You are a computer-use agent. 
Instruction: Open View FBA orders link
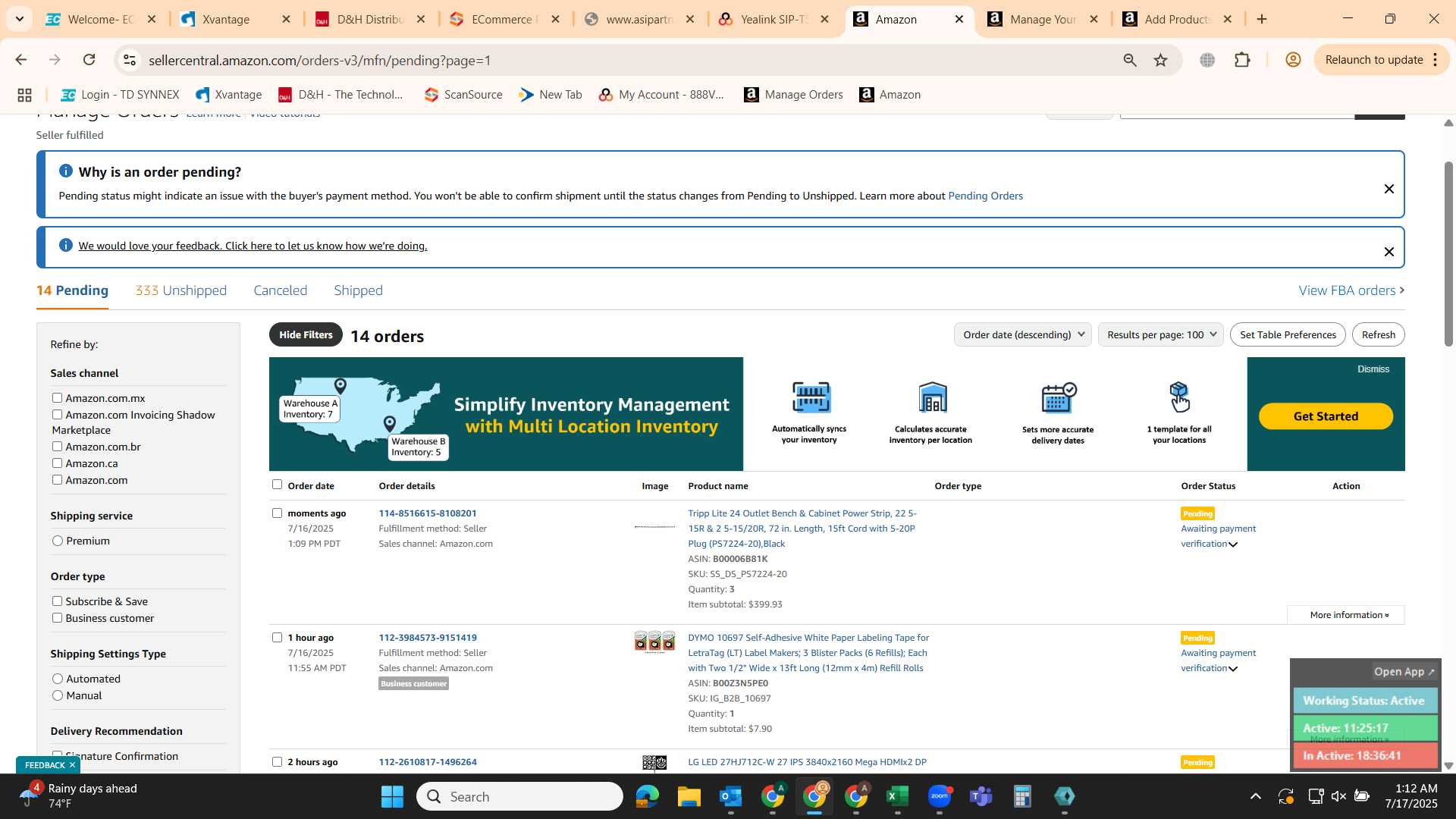click(1351, 290)
